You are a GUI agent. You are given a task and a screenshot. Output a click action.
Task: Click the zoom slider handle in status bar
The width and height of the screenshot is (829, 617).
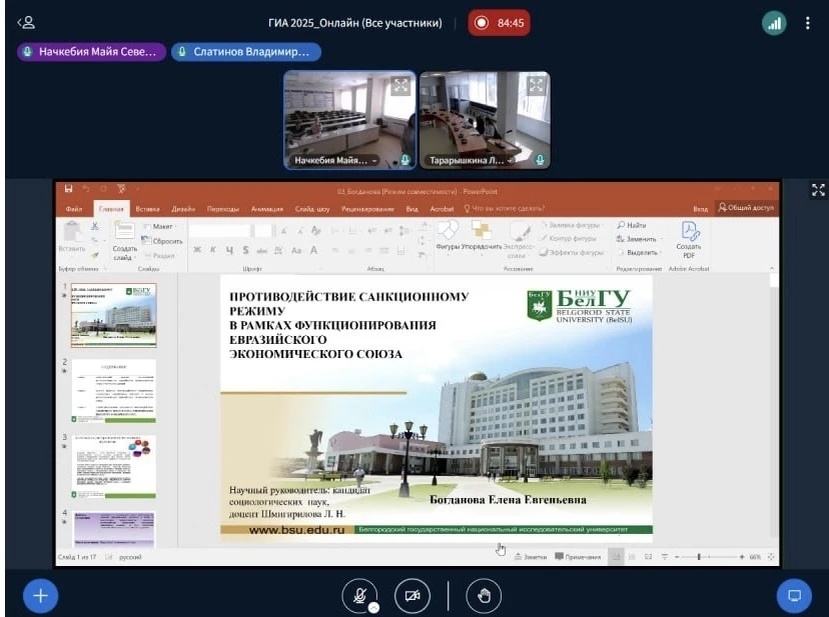(x=699, y=557)
